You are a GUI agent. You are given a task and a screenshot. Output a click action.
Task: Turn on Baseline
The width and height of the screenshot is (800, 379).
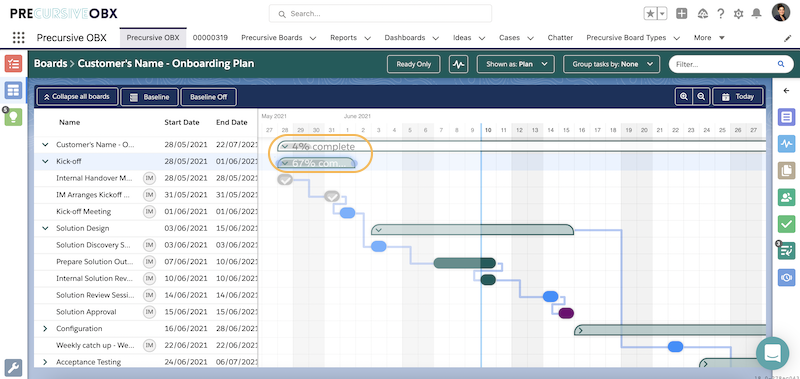(150, 97)
